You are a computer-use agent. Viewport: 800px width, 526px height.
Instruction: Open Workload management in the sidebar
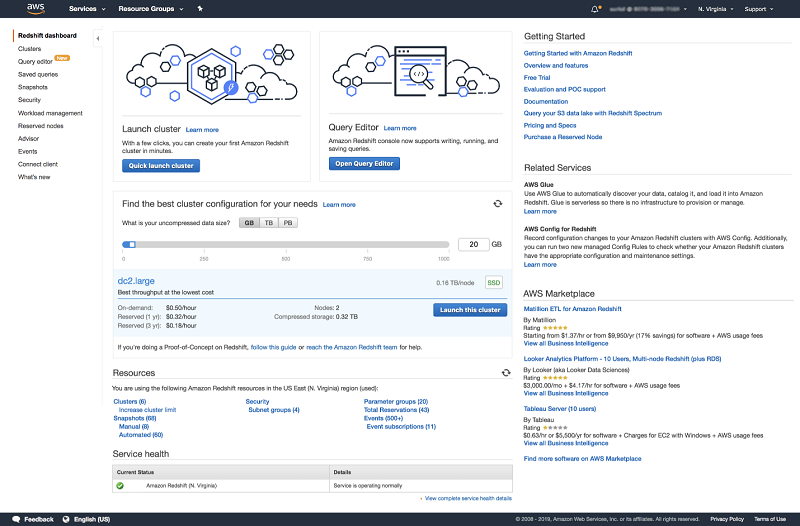pos(50,113)
